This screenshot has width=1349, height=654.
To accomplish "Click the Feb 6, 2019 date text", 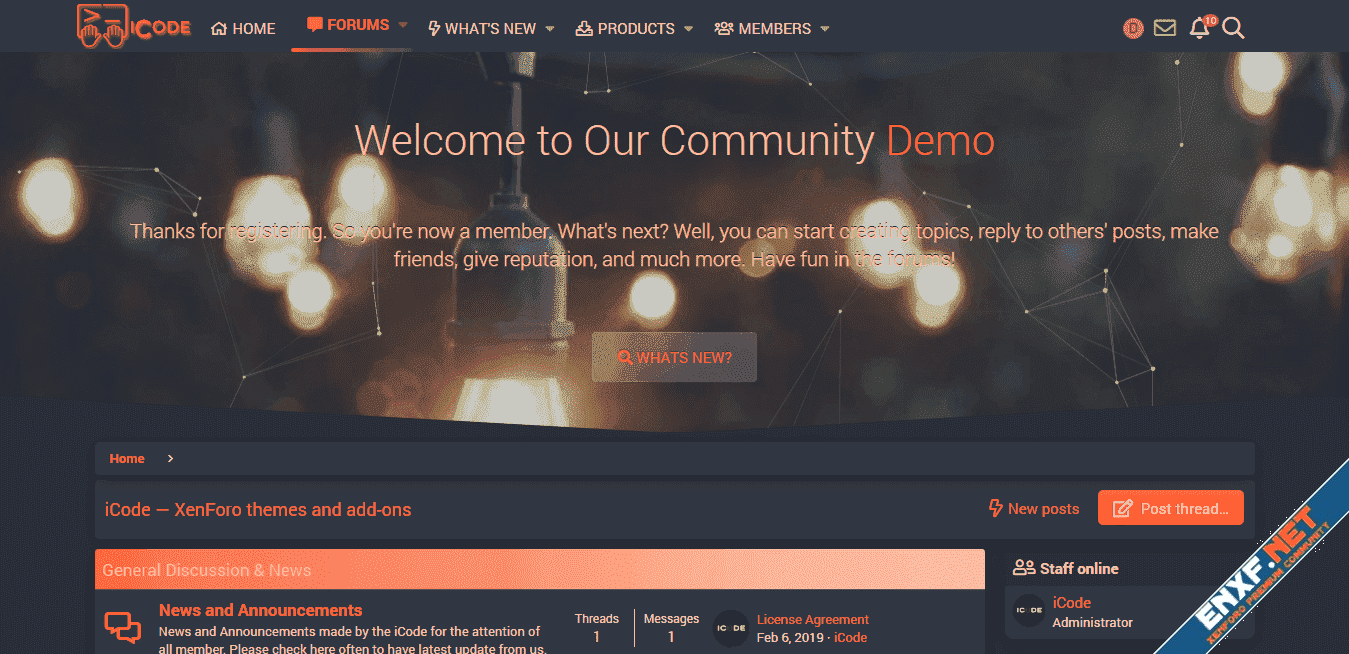I will 790,638.
